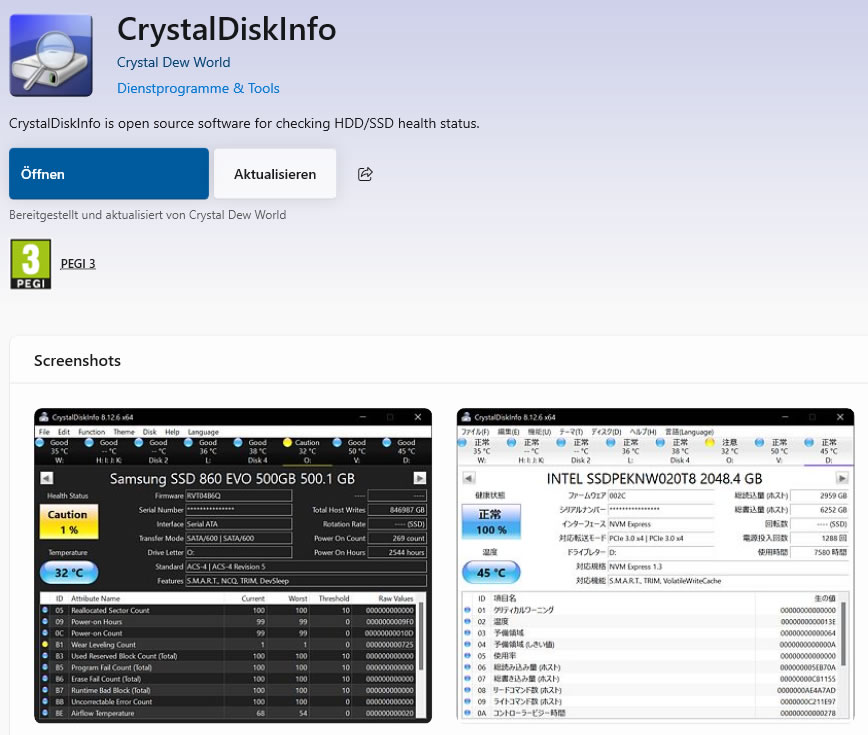The image size is (868, 735).
Task: Click previous-disk arrow left of Samsung SSD title
Action: pyautogui.click(x=45, y=478)
